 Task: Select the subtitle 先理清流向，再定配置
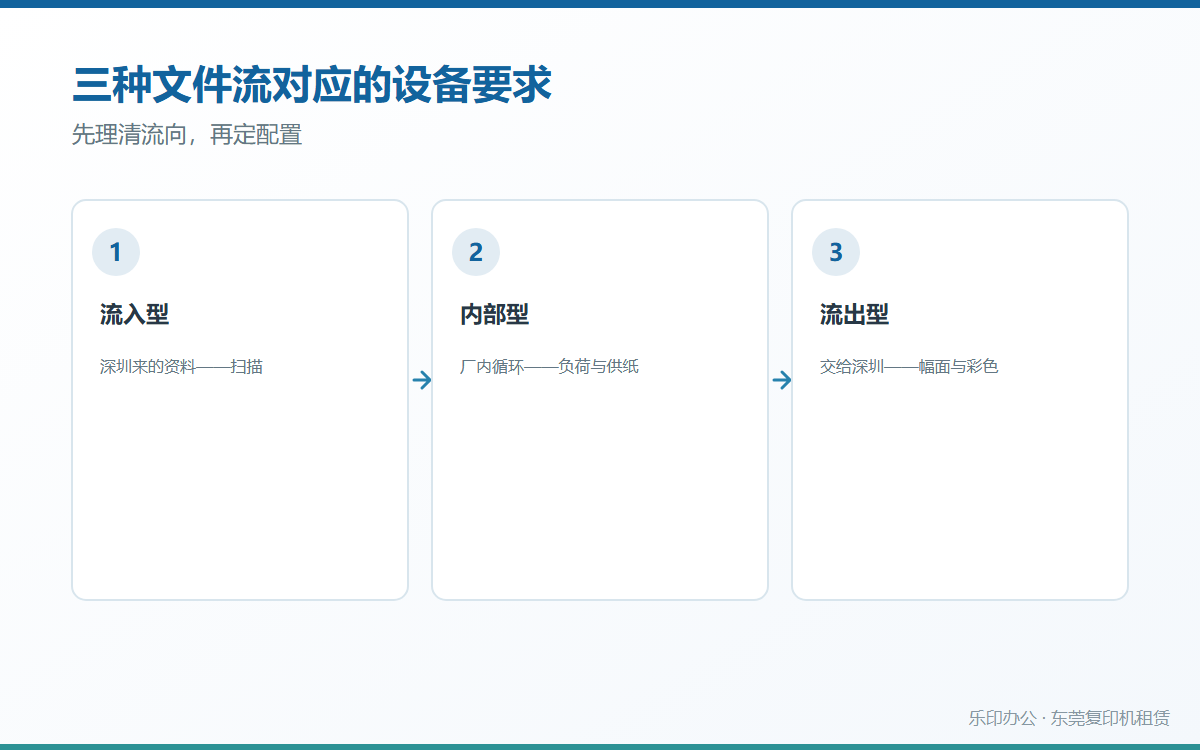pos(187,135)
